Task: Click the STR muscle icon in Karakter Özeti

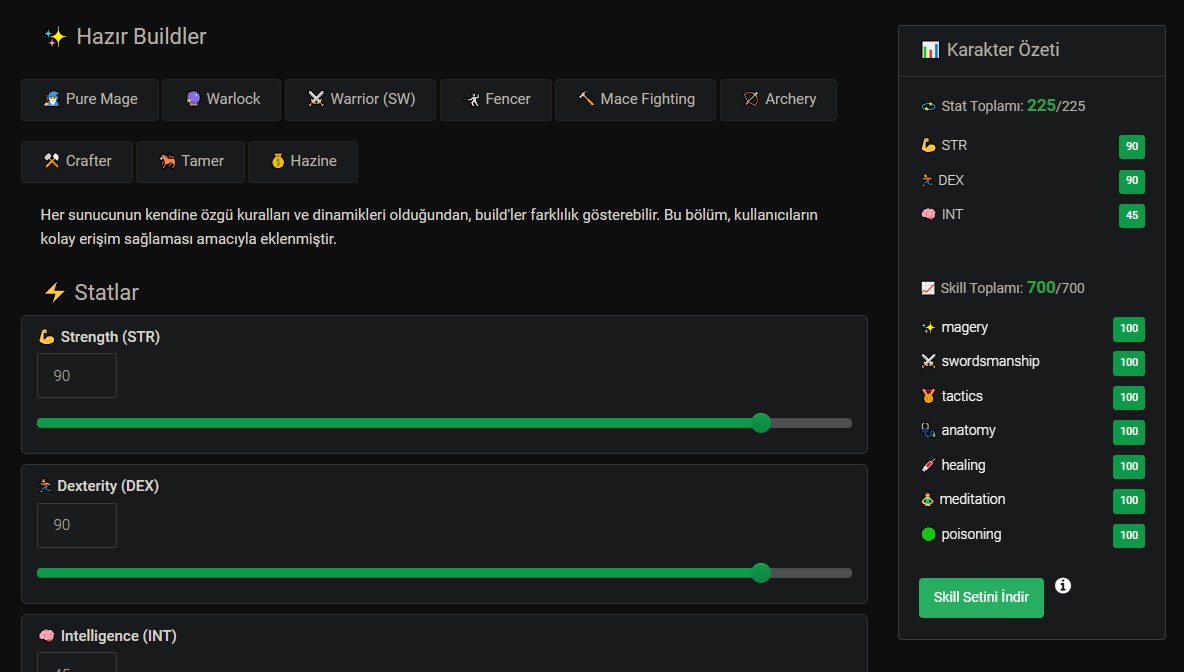Action: tap(929, 145)
